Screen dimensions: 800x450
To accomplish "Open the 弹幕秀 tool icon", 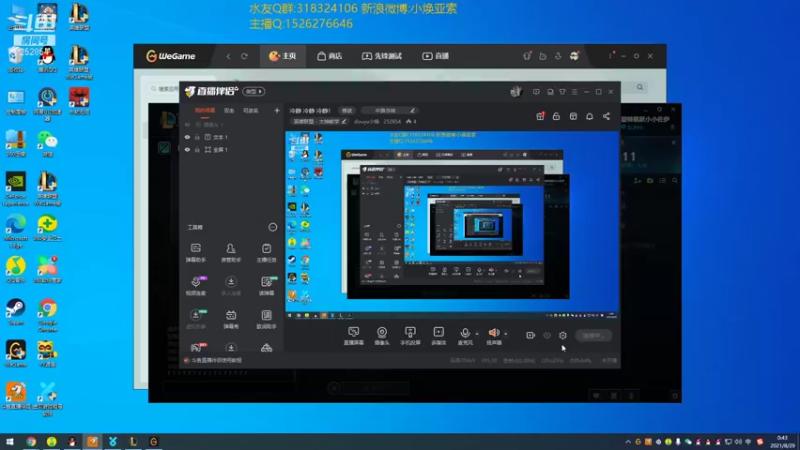I will coord(231,319).
